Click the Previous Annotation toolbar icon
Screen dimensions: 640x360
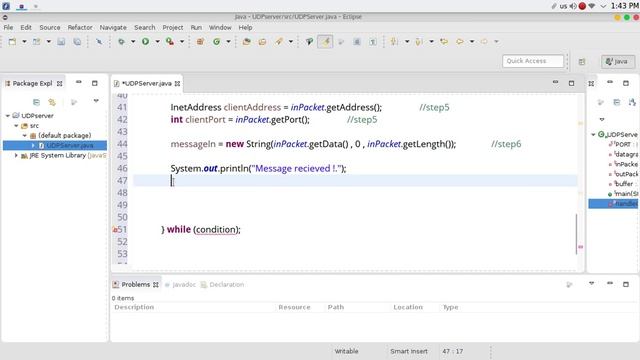pyautogui.click(x=418, y=42)
